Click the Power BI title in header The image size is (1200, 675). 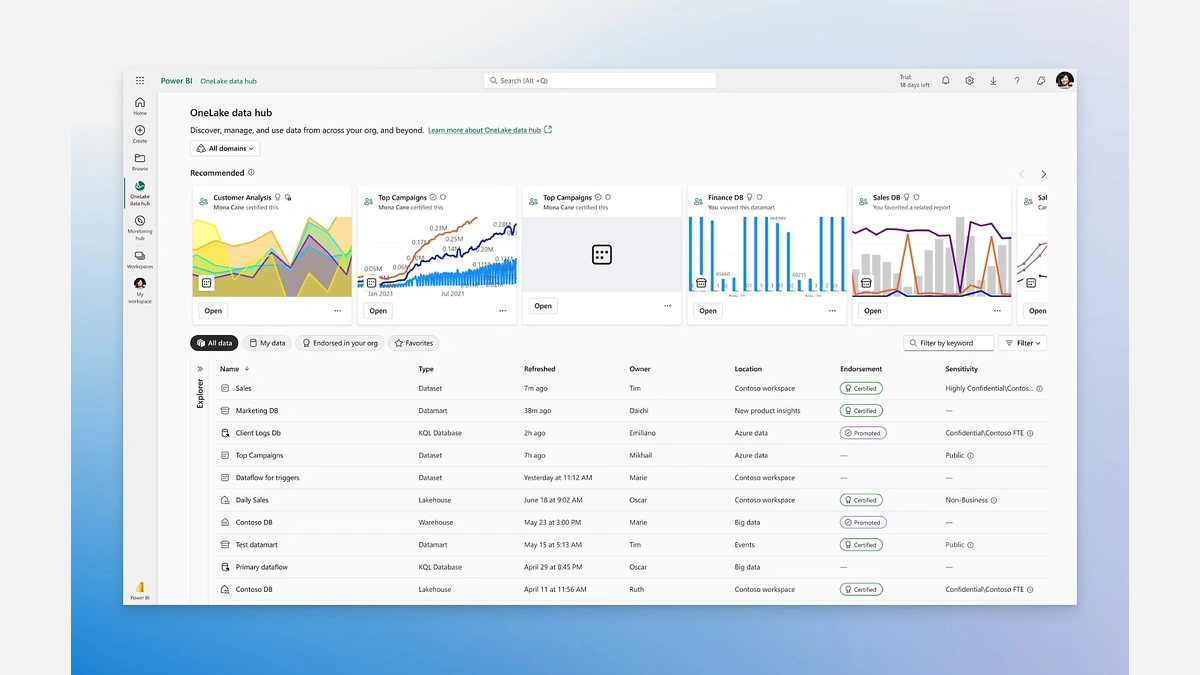point(176,81)
